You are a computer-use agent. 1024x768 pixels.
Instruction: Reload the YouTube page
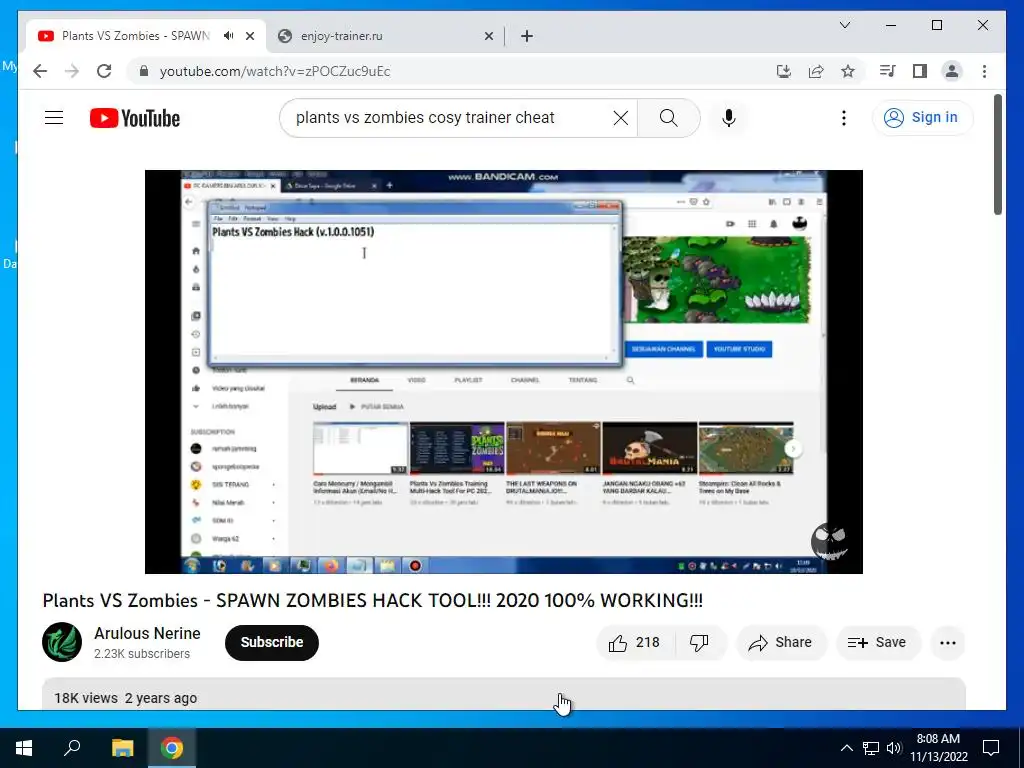pos(104,71)
